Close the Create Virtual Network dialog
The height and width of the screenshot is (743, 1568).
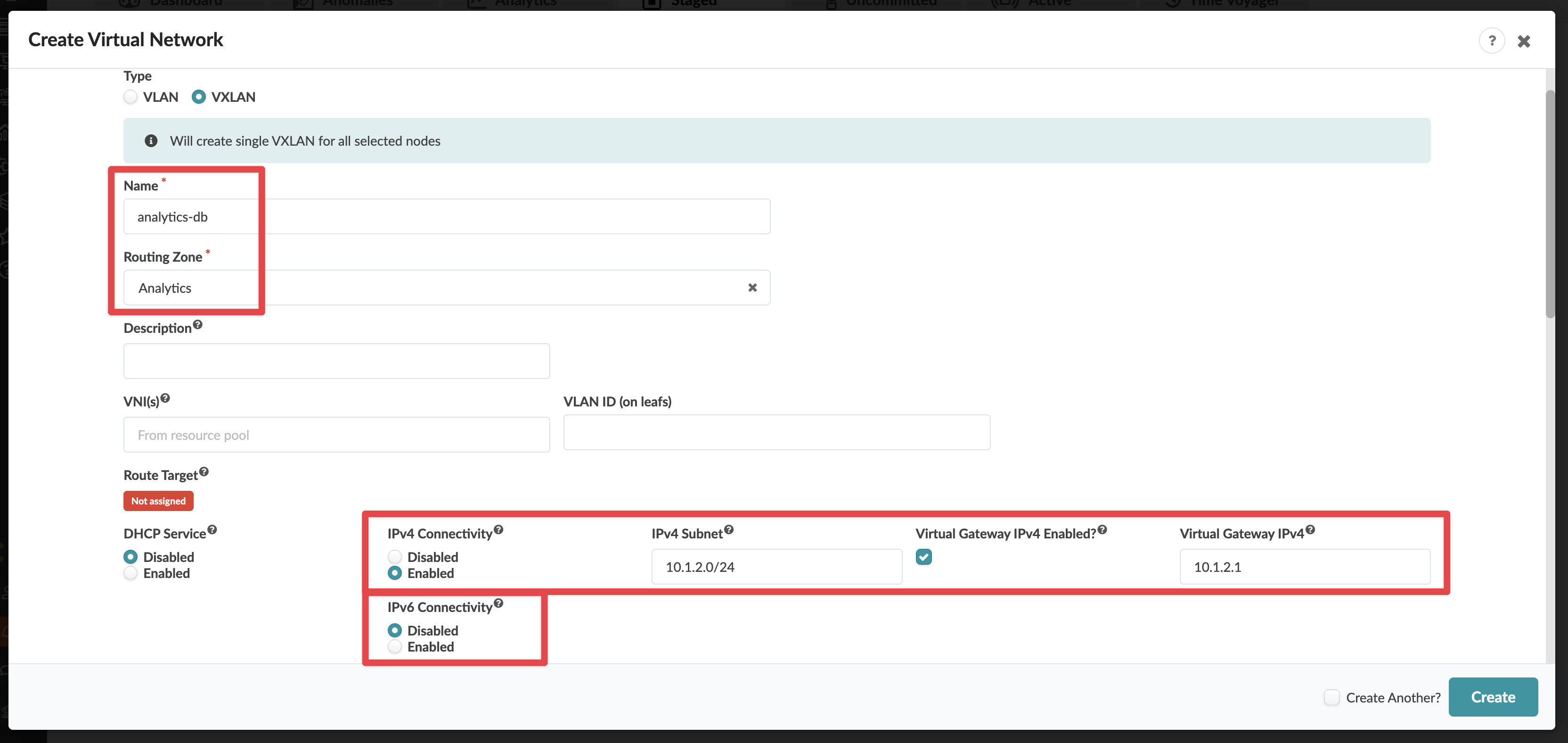(1524, 41)
